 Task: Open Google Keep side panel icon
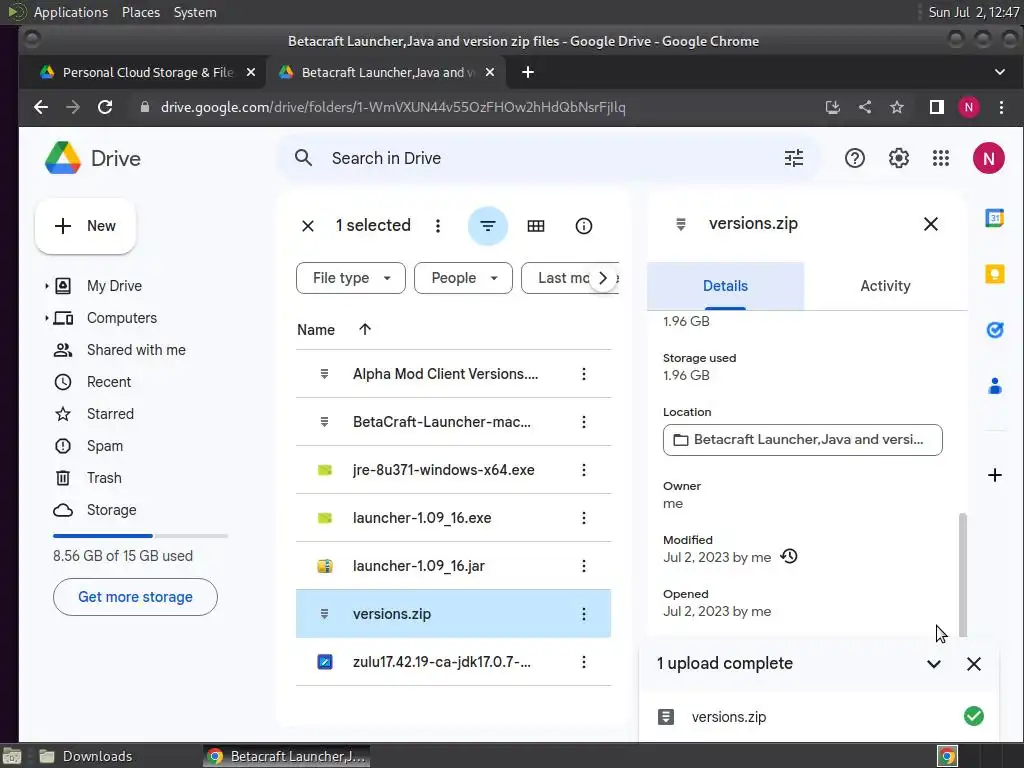[994, 274]
